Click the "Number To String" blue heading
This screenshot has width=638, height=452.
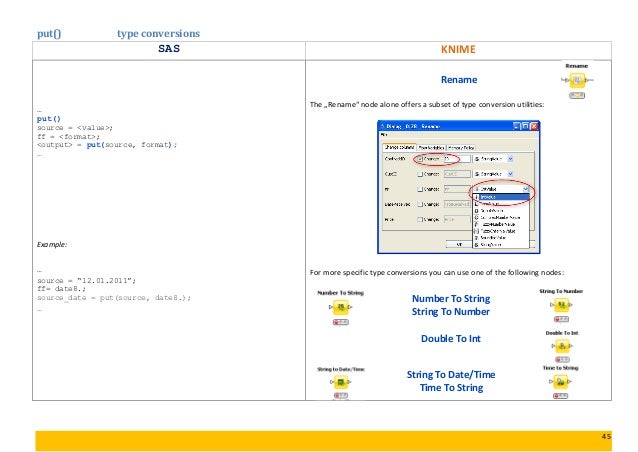[x=451, y=298]
